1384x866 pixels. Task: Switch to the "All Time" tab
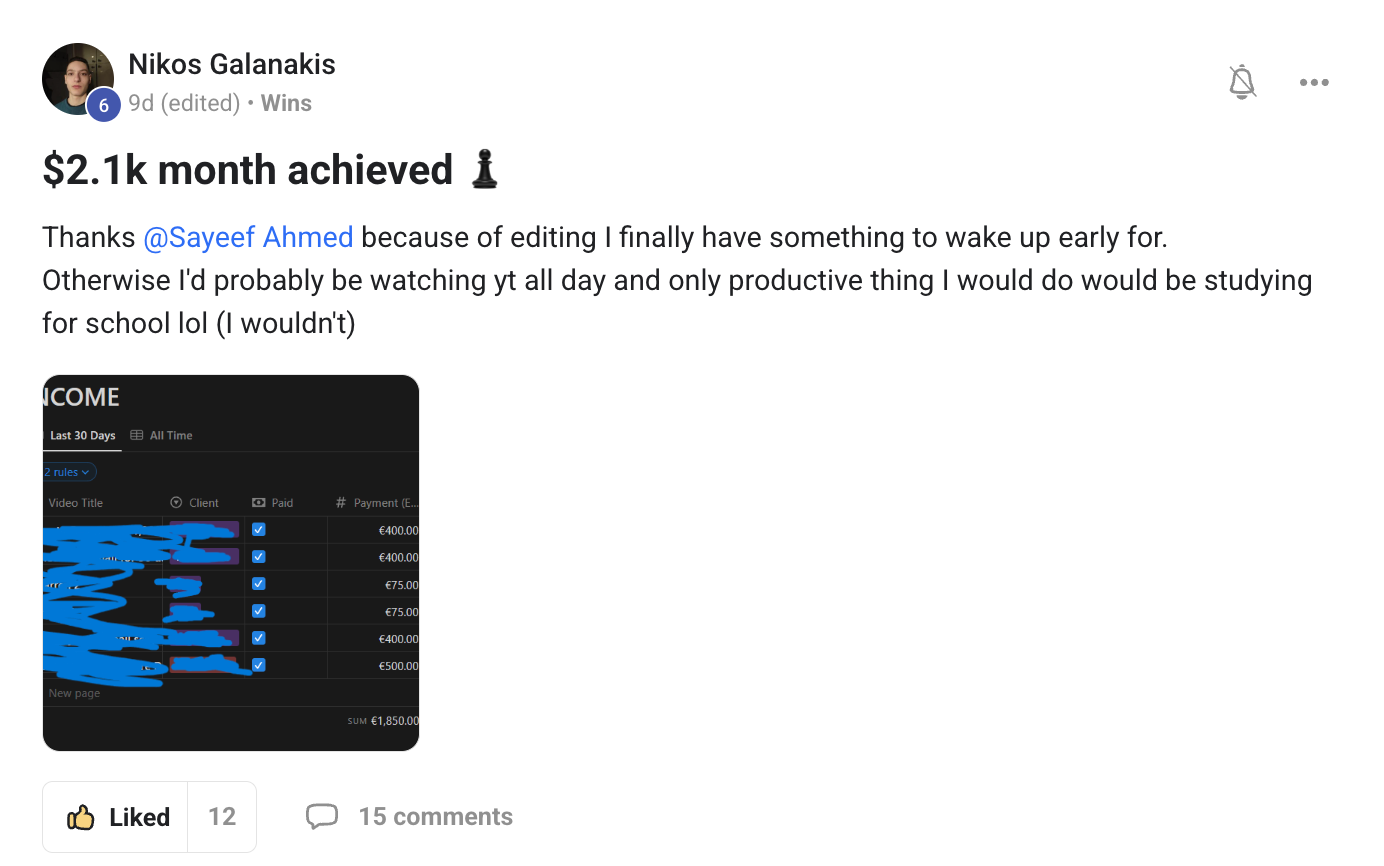pyautogui.click(x=162, y=436)
